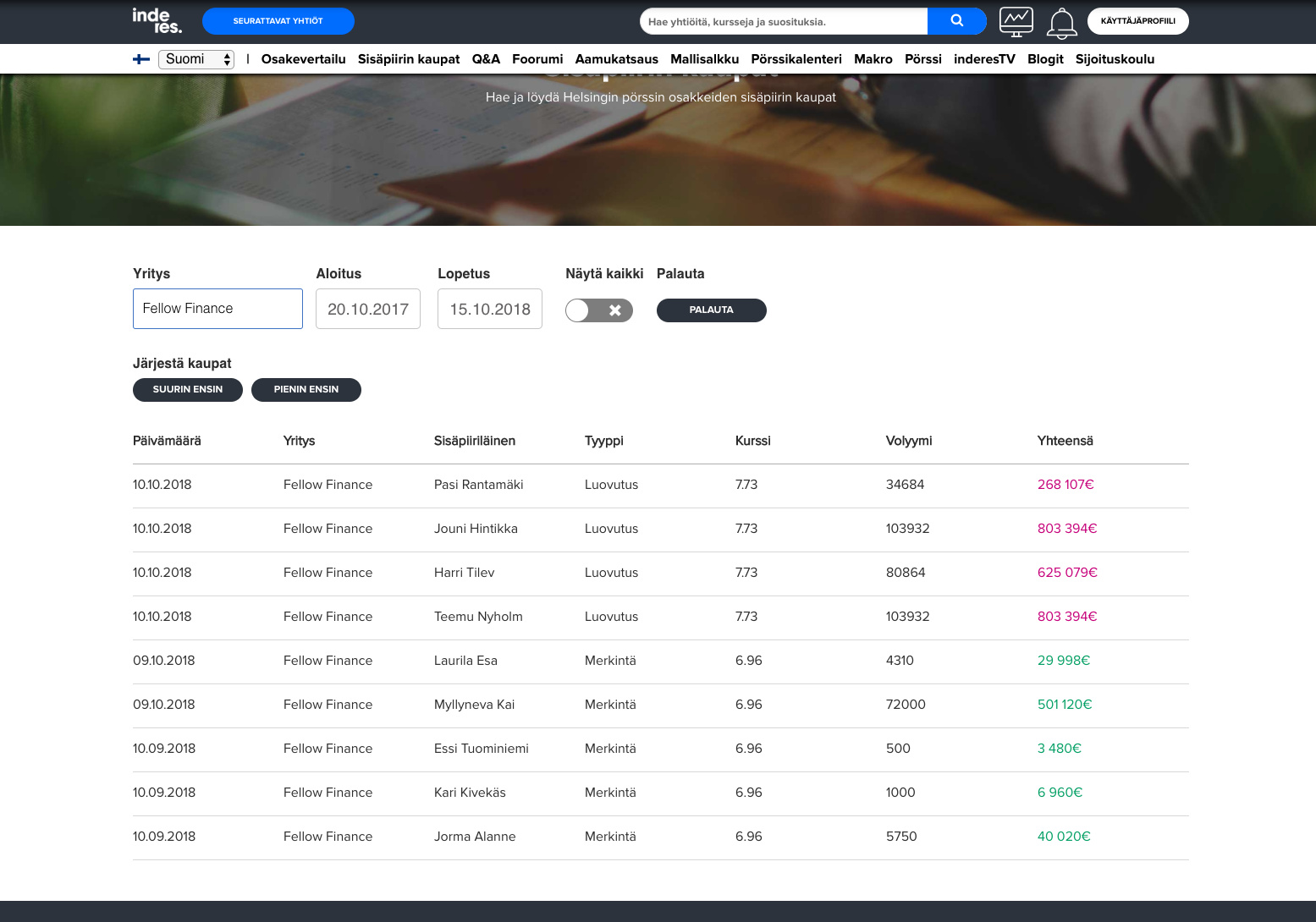The image size is (1316, 922).
Task: Open the stock chart monitor icon
Action: click(1016, 22)
